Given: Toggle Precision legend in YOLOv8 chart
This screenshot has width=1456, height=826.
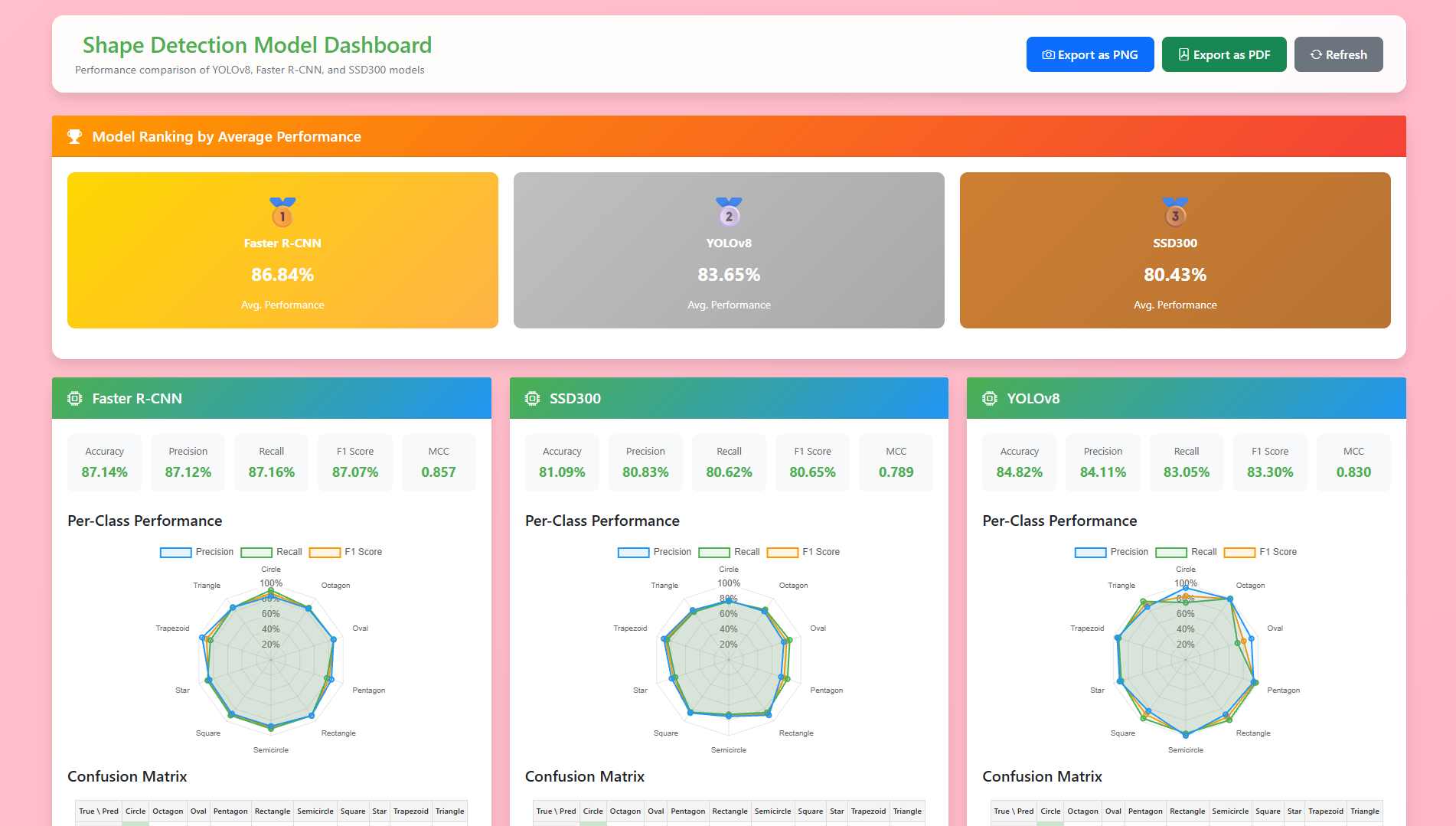Looking at the screenshot, I should click(x=1112, y=552).
